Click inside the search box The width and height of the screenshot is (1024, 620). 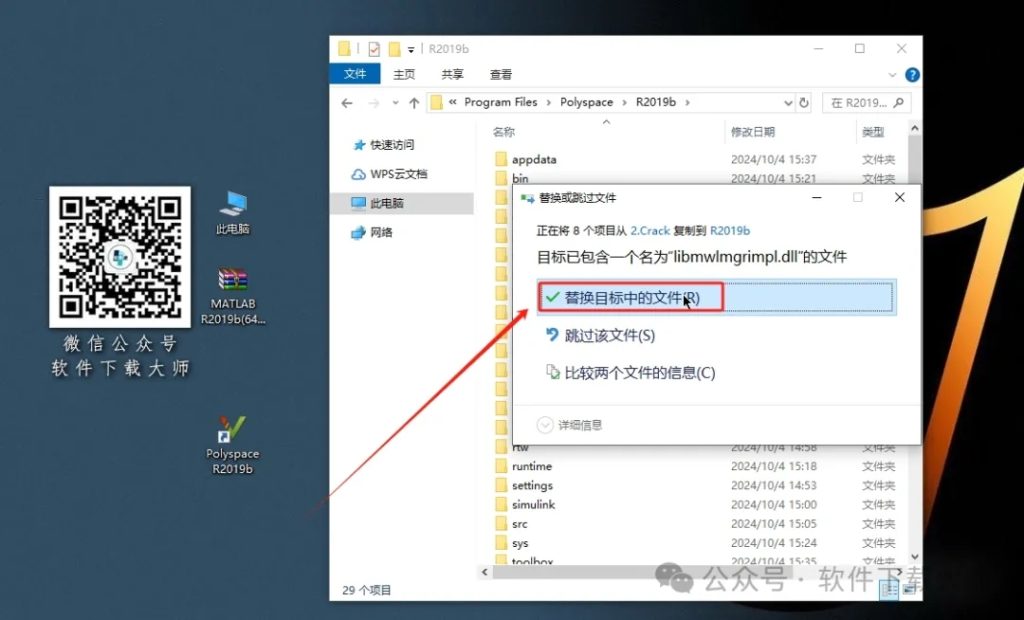864,102
